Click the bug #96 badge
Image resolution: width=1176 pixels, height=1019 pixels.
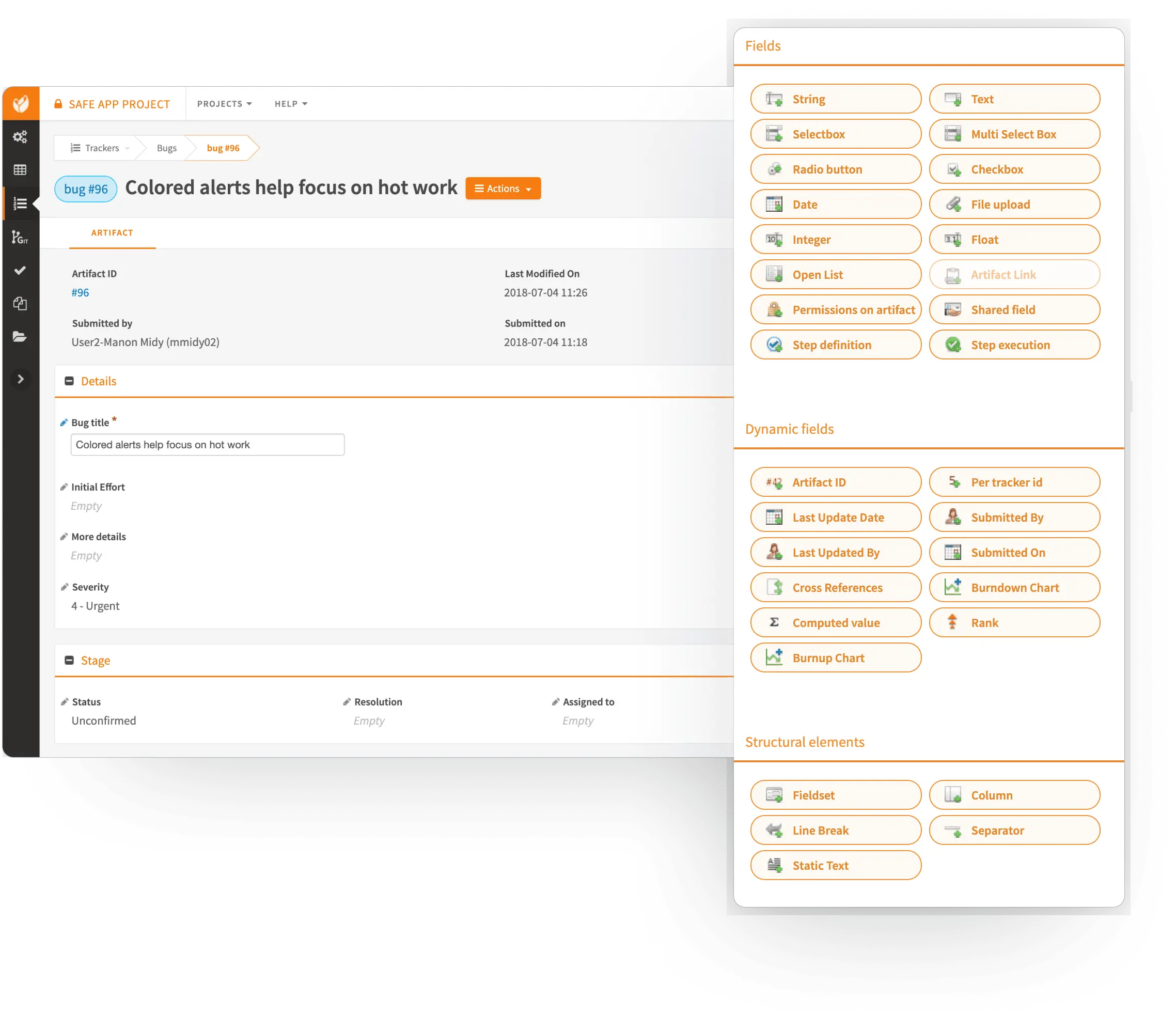tap(86, 190)
